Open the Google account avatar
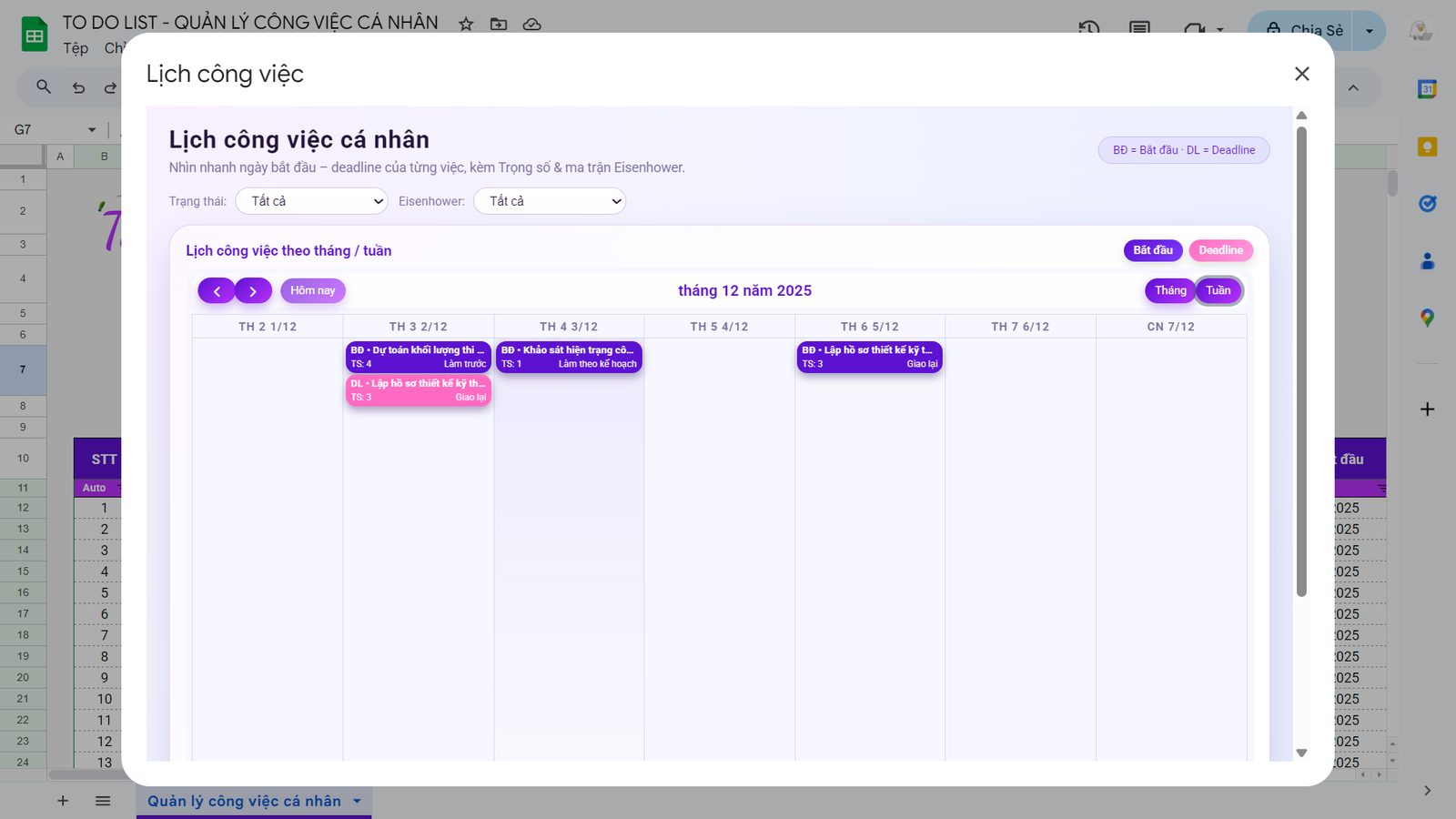1456x819 pixels. (1421, 31)
